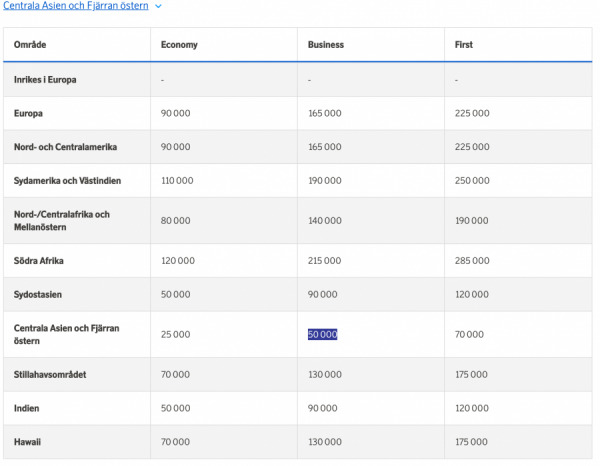Click Centrala Asien Economy value 25 000
Image resolution: width=600 pixels, height=466 pixels.
[175, 334]
